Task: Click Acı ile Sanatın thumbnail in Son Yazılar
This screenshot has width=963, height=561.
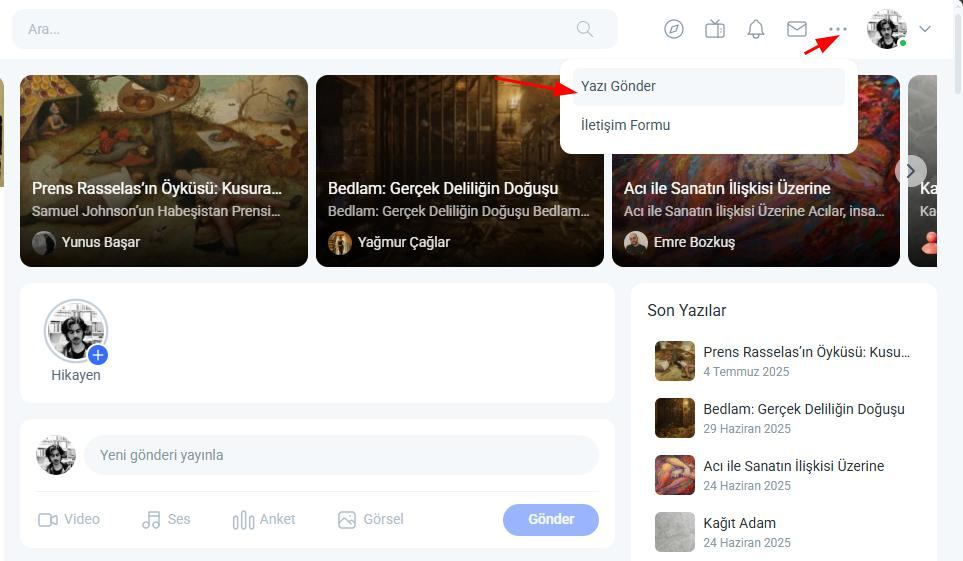Action: coord(675,475)
